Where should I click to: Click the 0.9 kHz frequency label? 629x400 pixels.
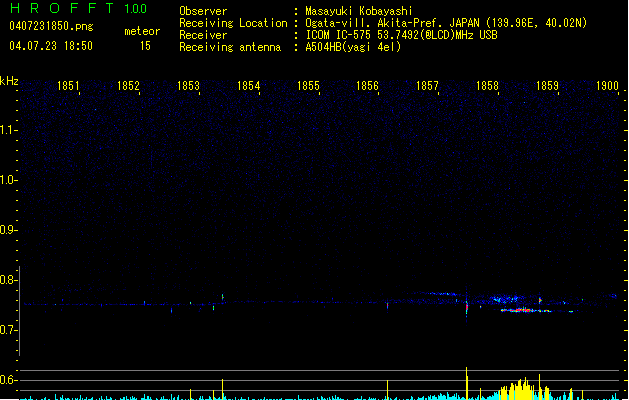click(8, 230)
